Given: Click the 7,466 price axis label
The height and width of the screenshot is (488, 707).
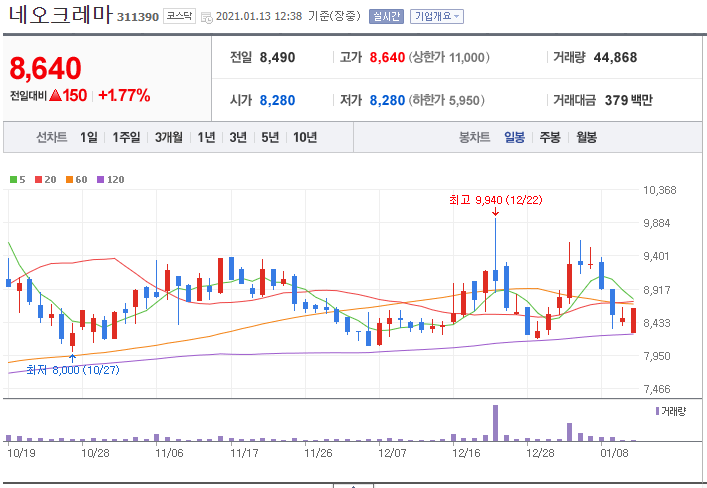Looking at the screenshot, I should 657,389.
